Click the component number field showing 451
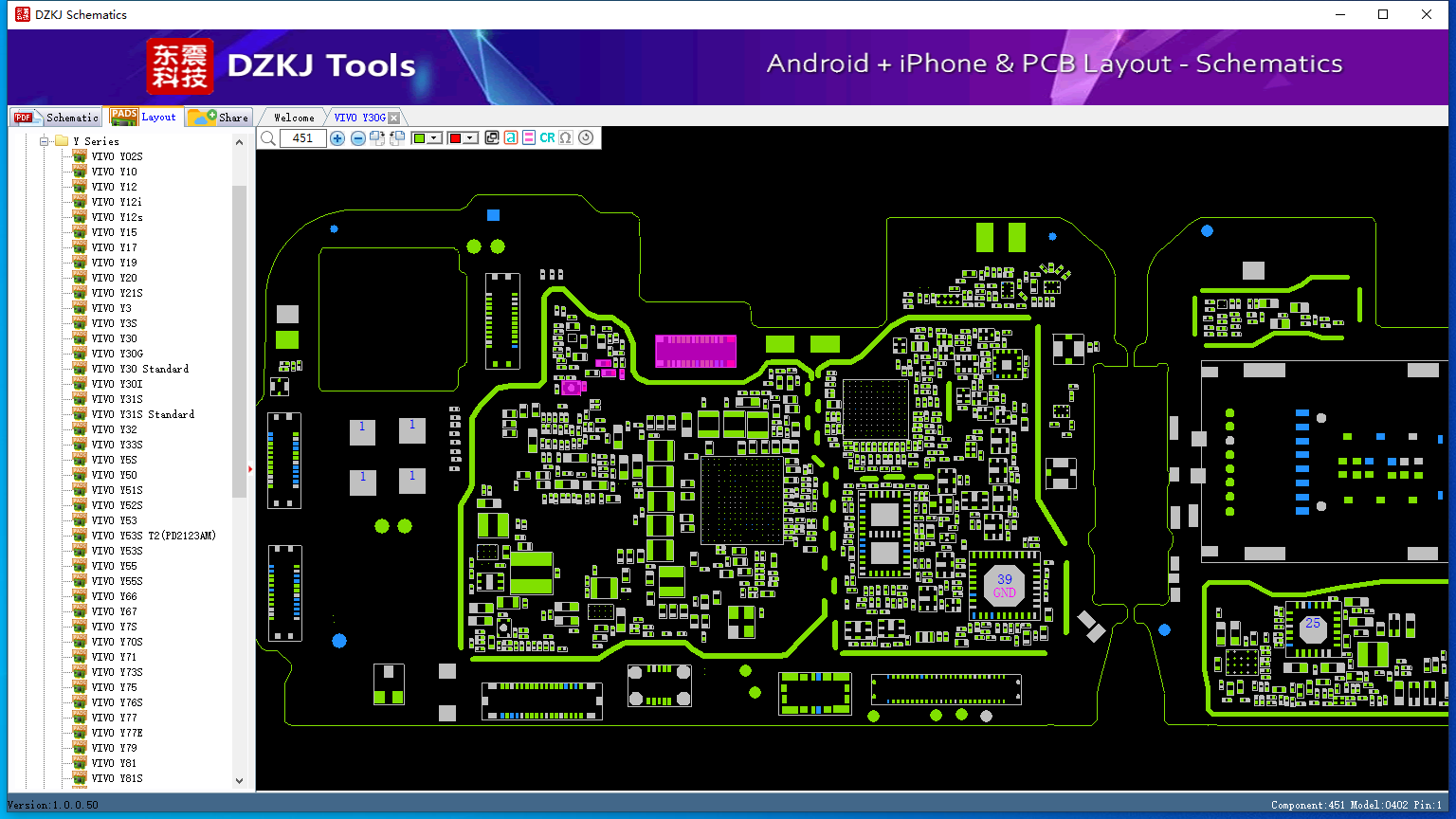 click(303, 138)
